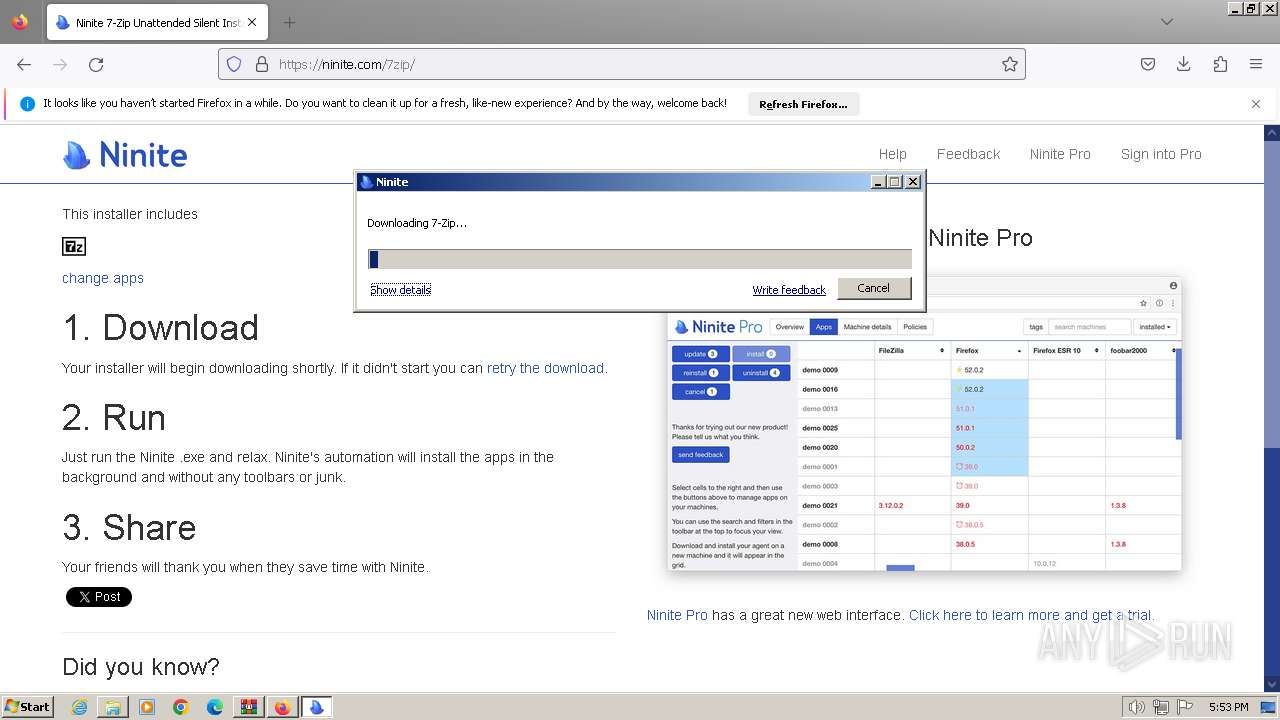
Task: Click the volume icon in system tray
Action: click(1137, 707)
